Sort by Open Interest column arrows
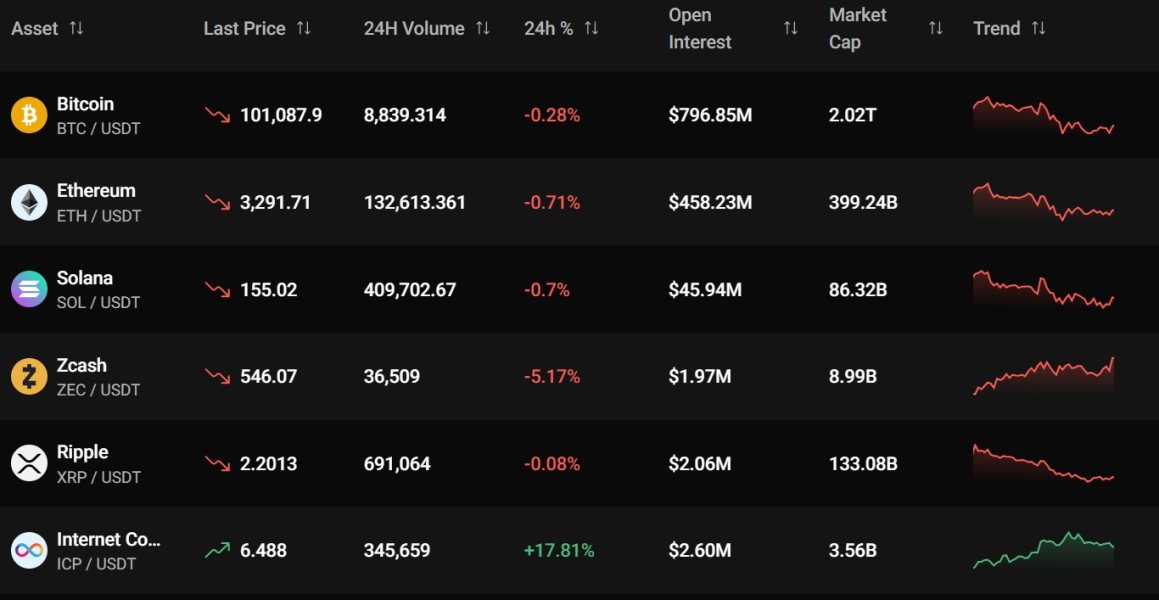Screen dimensions: 1159x600 [x=791, y=28]
